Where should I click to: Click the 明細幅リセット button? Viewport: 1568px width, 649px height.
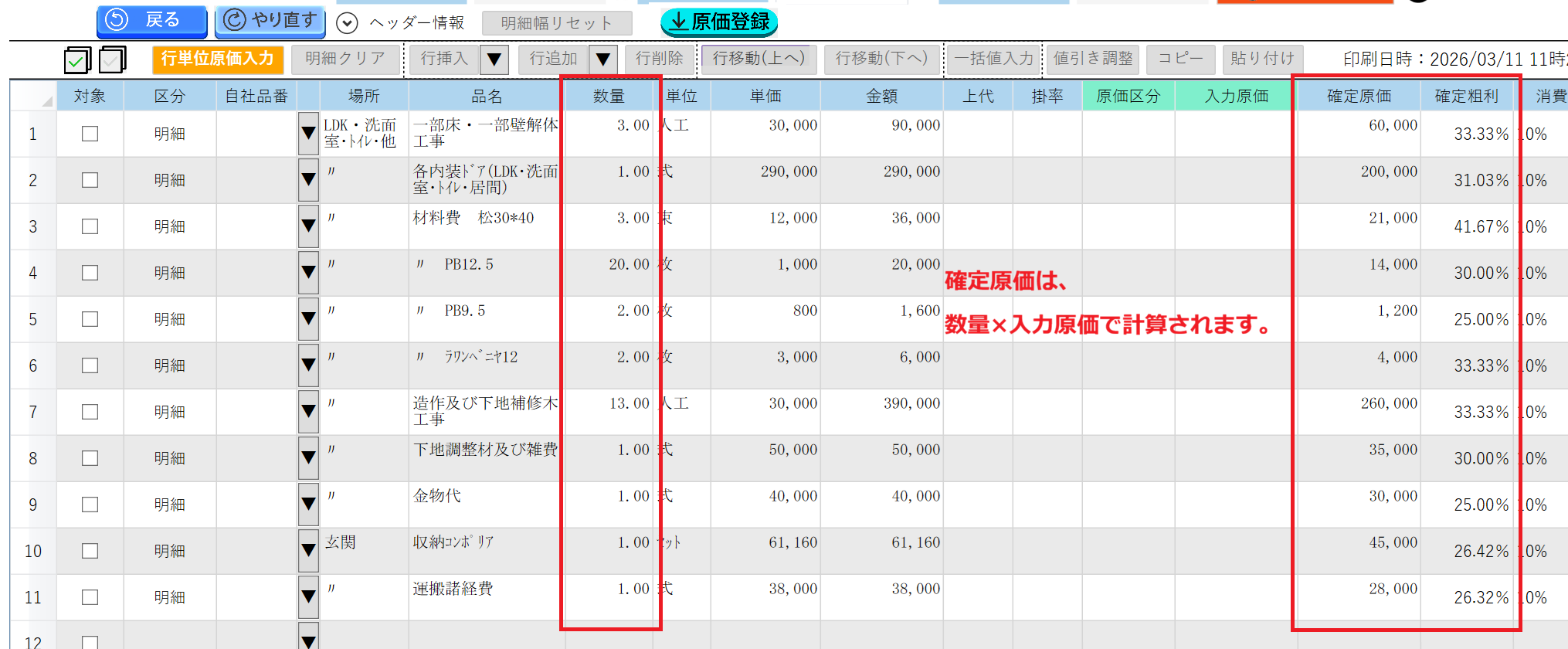coord(556,23)
